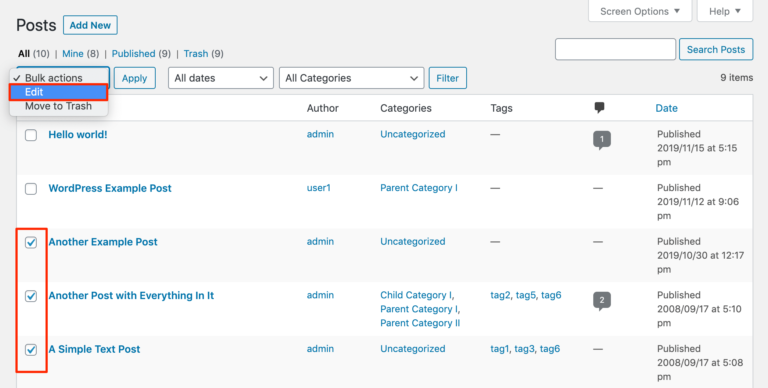This screenshot has height=388, width=768.
Task: Open the All dates dropdown
Action: pos(220,78)
